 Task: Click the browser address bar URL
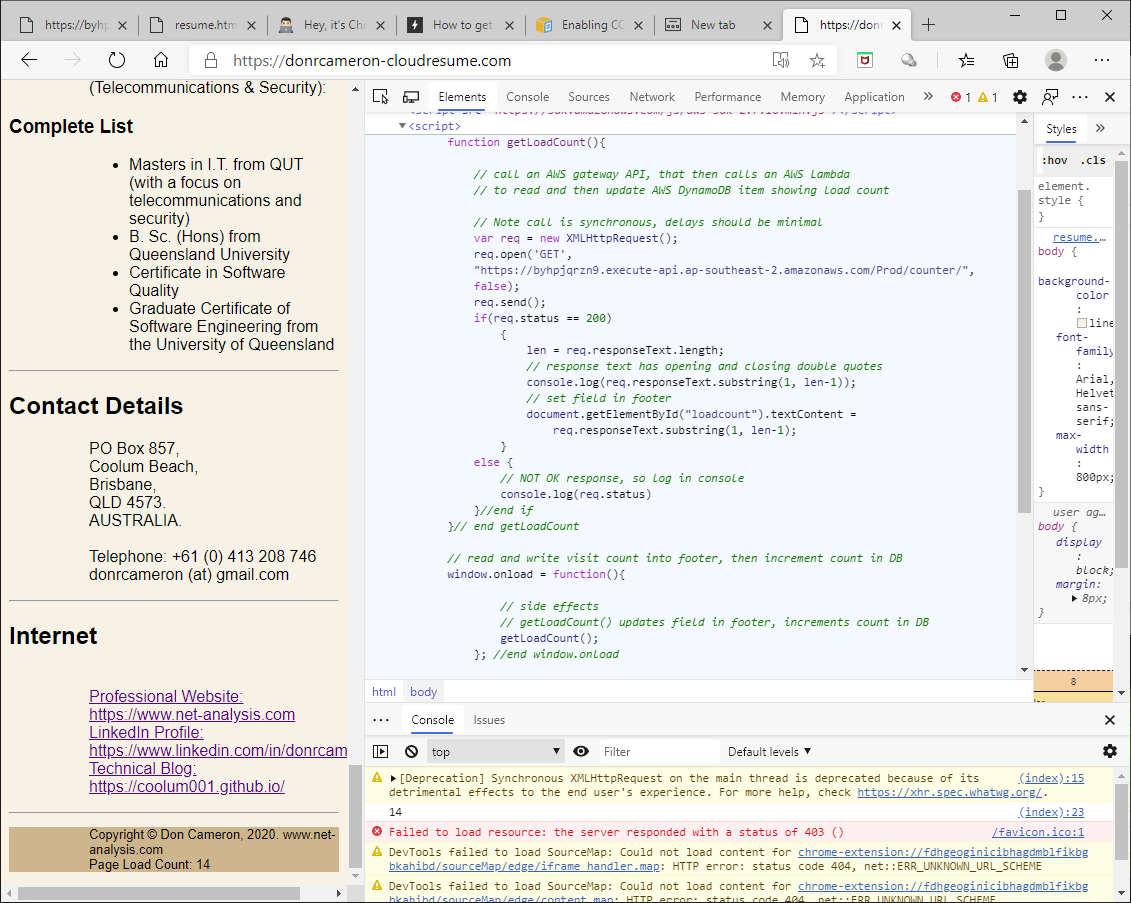(x=371, y=61)
